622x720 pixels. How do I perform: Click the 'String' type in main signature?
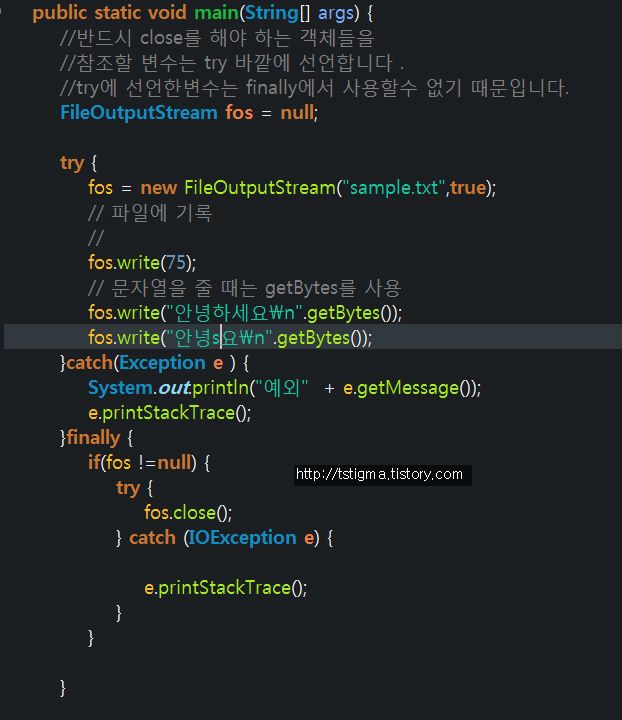(272, 13)
